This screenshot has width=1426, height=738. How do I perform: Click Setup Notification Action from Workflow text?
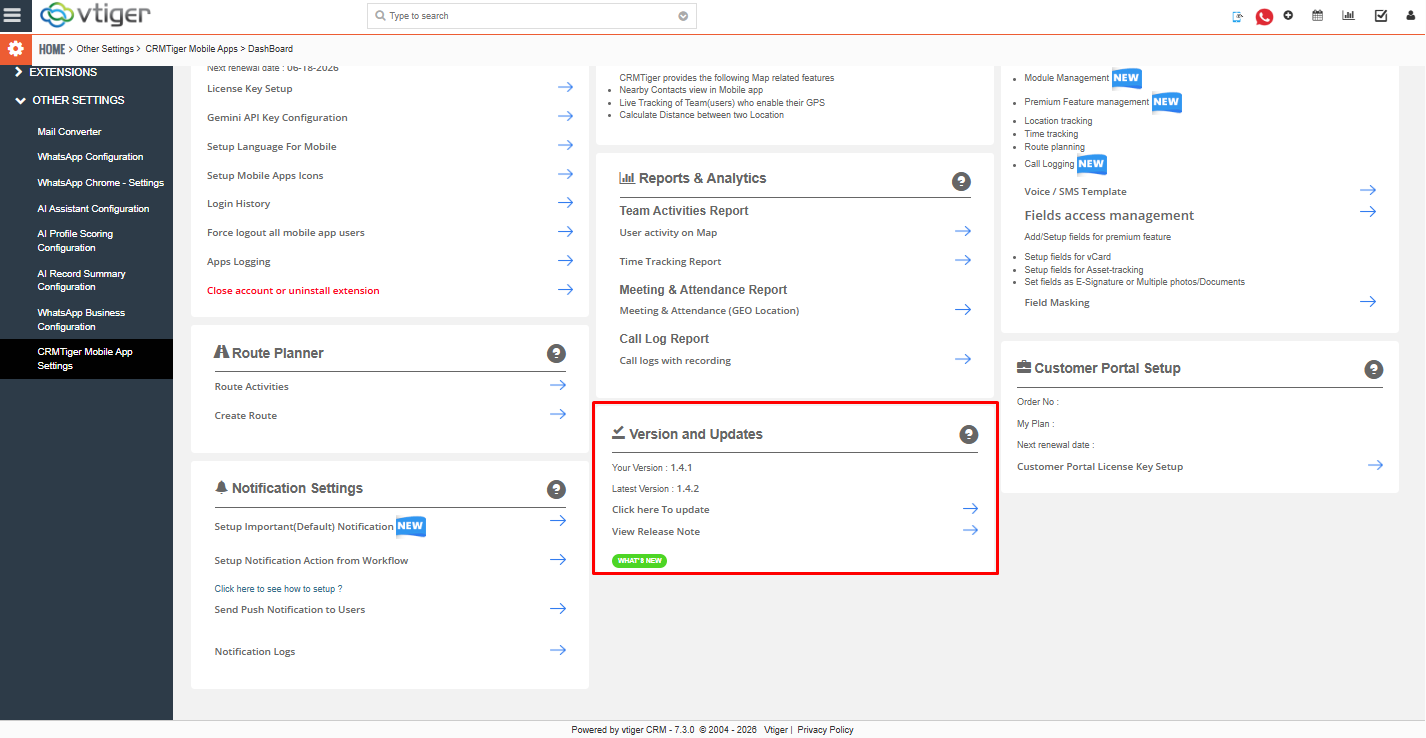[x=311, y=561]
